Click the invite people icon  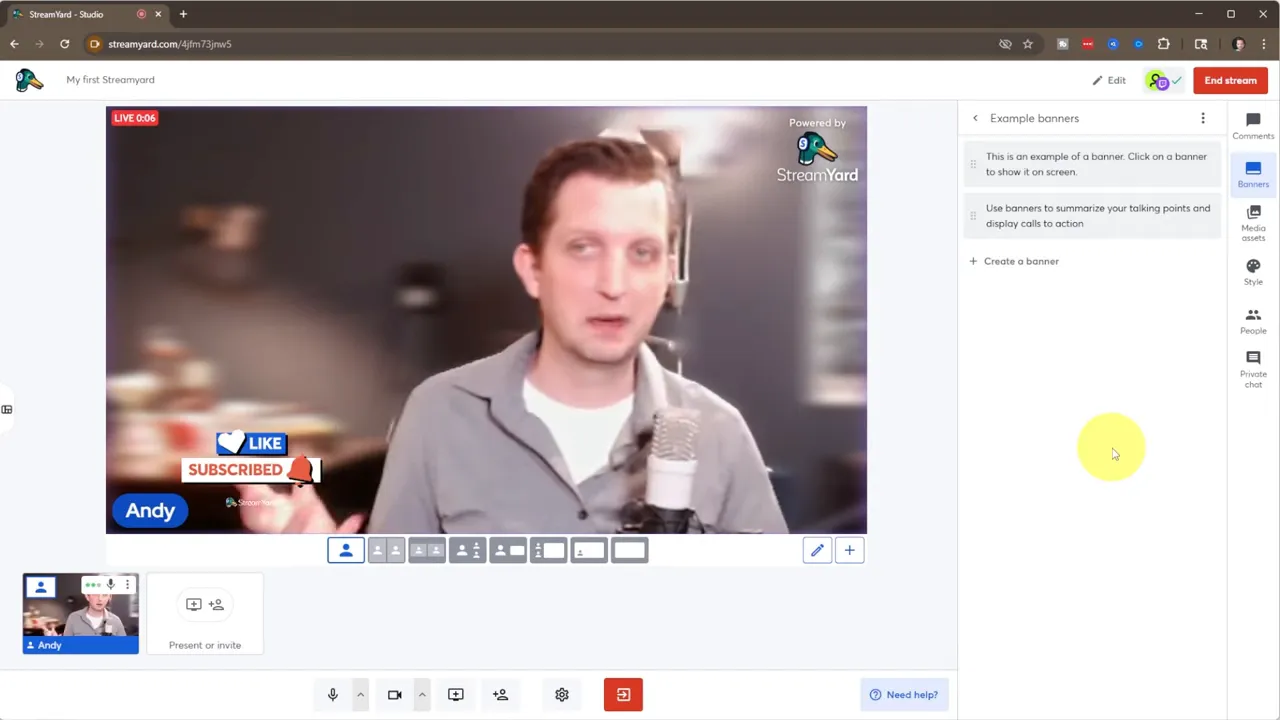pyautogui.click(x=500, y=694)
